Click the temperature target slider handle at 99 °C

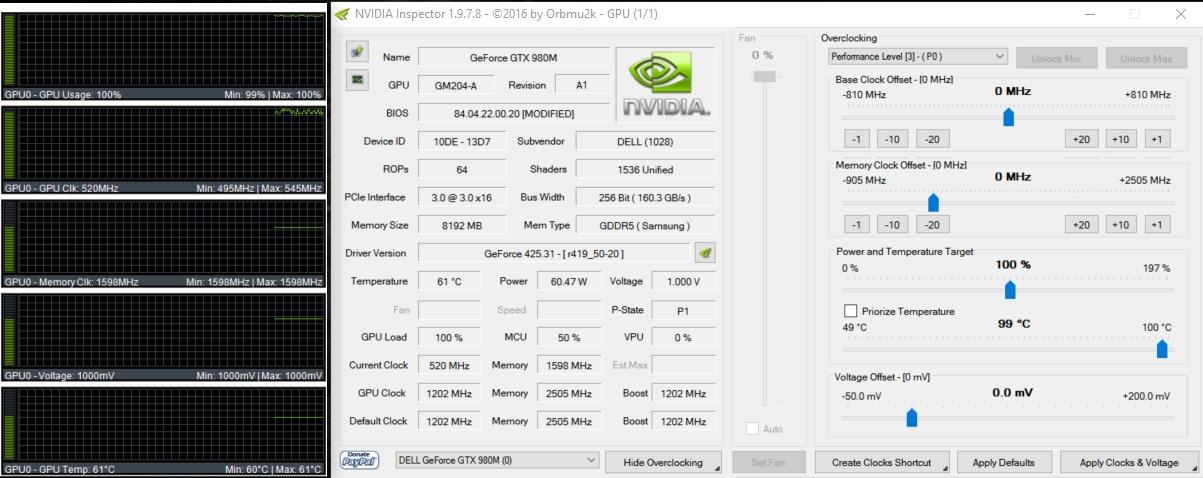coord(1162,348)
